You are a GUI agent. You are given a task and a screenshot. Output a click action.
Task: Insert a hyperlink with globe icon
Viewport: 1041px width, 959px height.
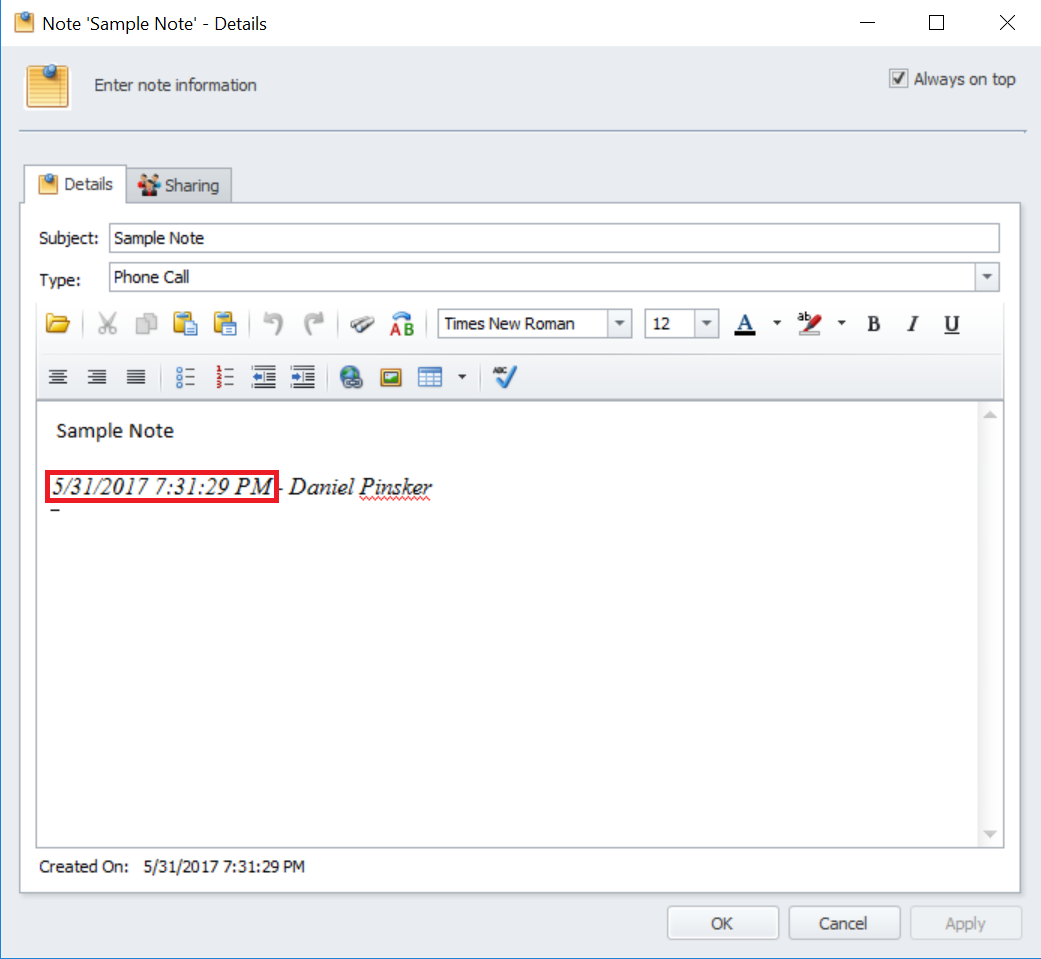(351, 377)
